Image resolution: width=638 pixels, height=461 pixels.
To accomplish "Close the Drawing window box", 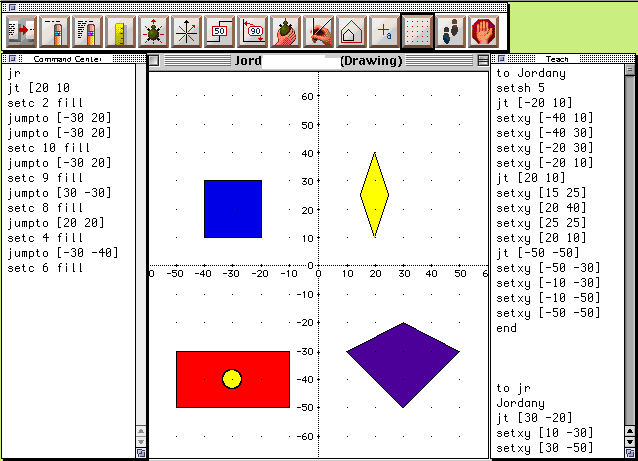I will (x=154, y=60).
